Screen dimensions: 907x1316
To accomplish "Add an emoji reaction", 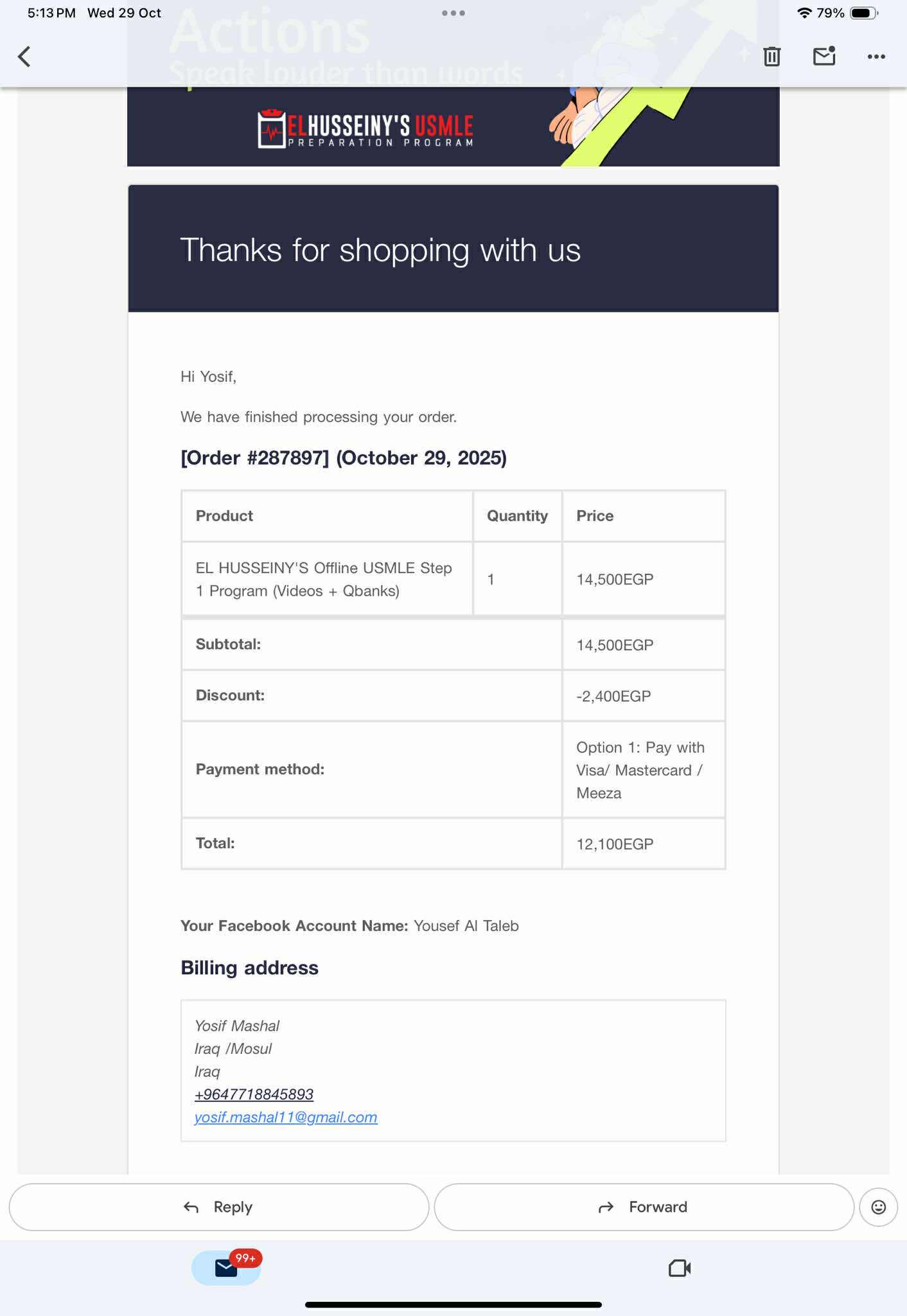I will pyautogui.click(x=878, y=1207).
